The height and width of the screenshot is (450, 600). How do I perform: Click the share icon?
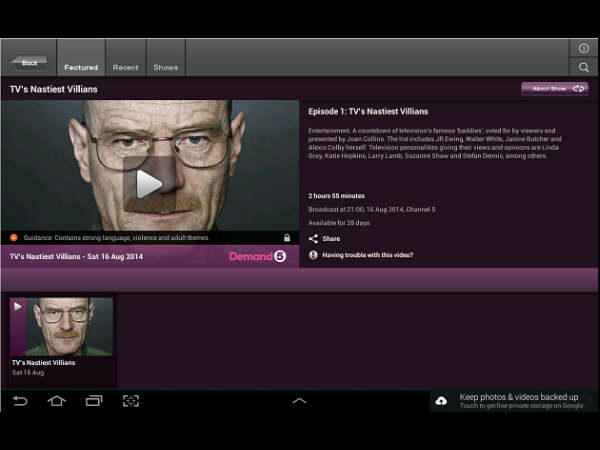313,239
